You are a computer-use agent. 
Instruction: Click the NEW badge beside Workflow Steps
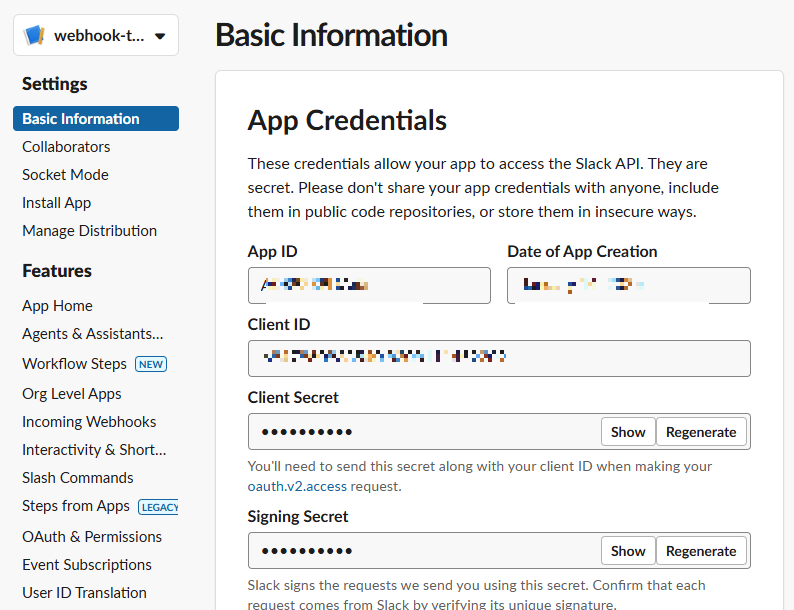151,364
